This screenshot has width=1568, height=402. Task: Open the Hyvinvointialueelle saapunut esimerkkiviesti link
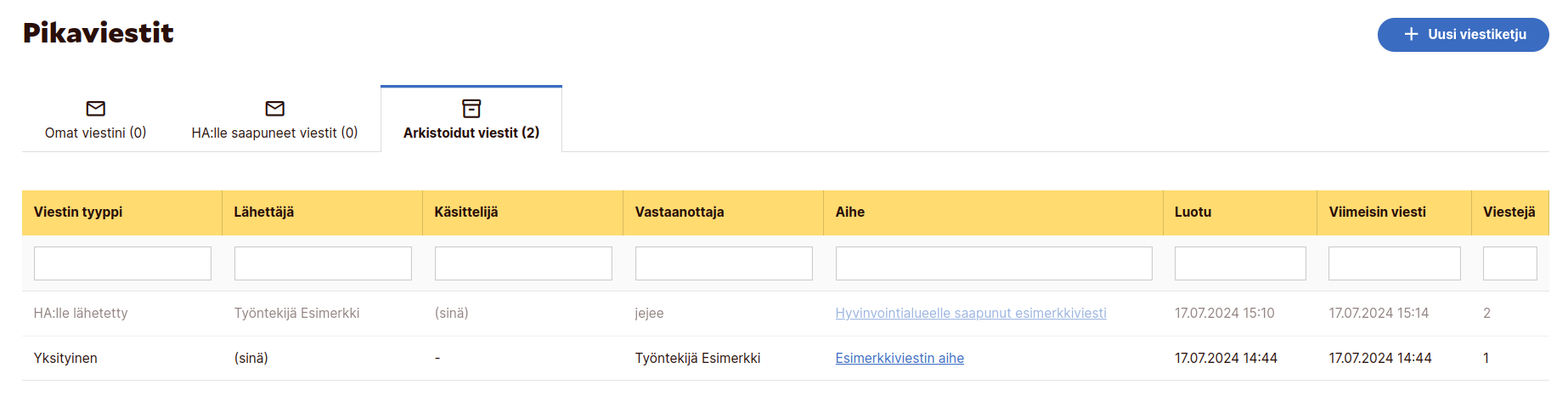click(x=971, y=313)
